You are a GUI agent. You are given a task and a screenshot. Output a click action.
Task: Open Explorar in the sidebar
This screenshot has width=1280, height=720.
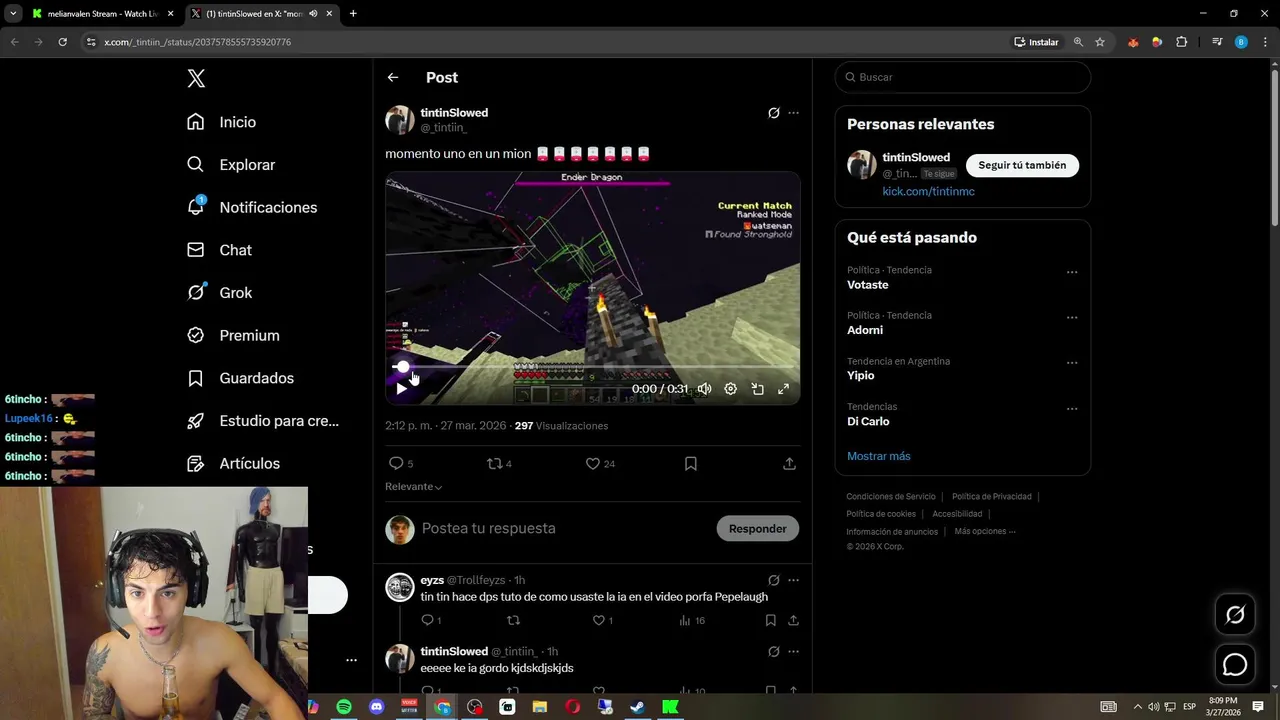(x=231, y=165)
